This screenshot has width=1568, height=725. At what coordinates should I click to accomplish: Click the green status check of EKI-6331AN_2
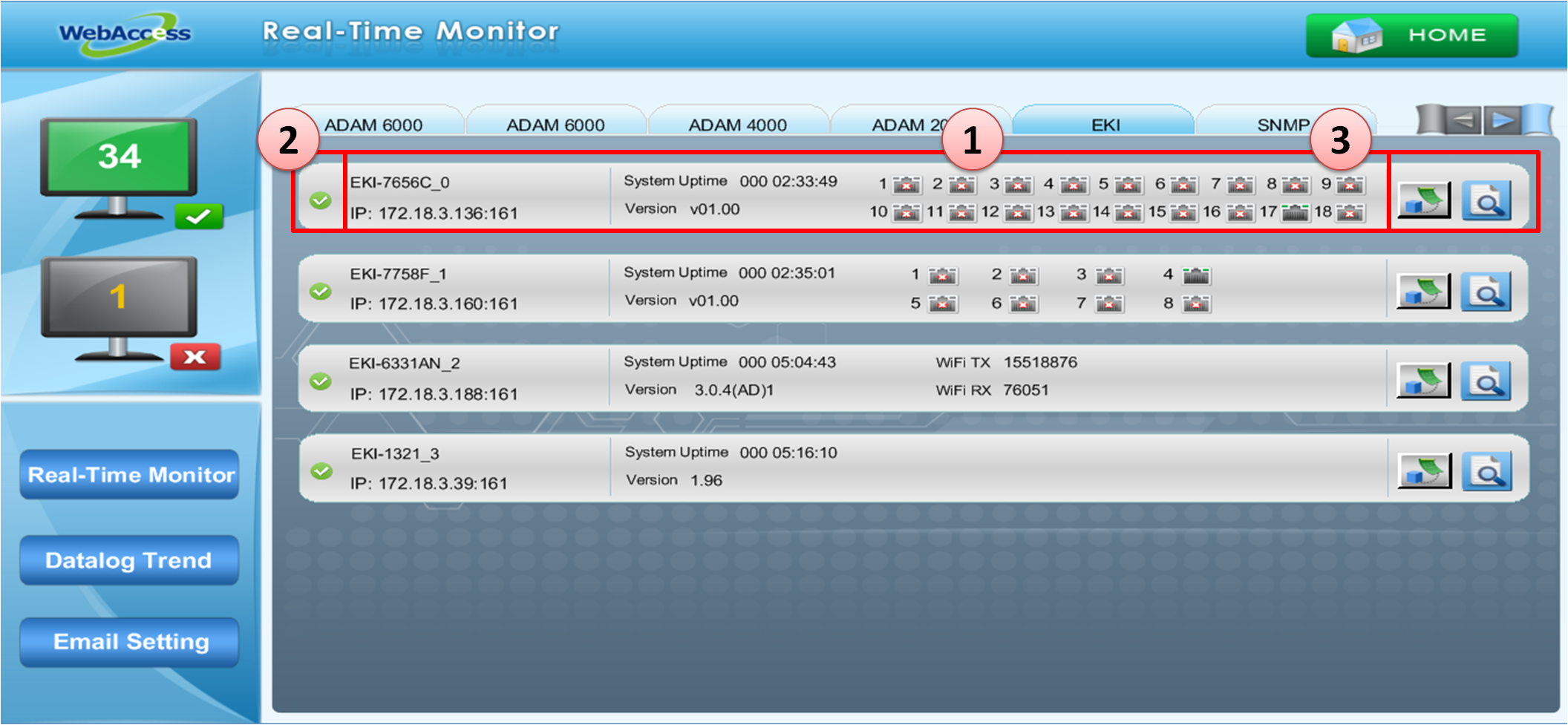(320, 381)
